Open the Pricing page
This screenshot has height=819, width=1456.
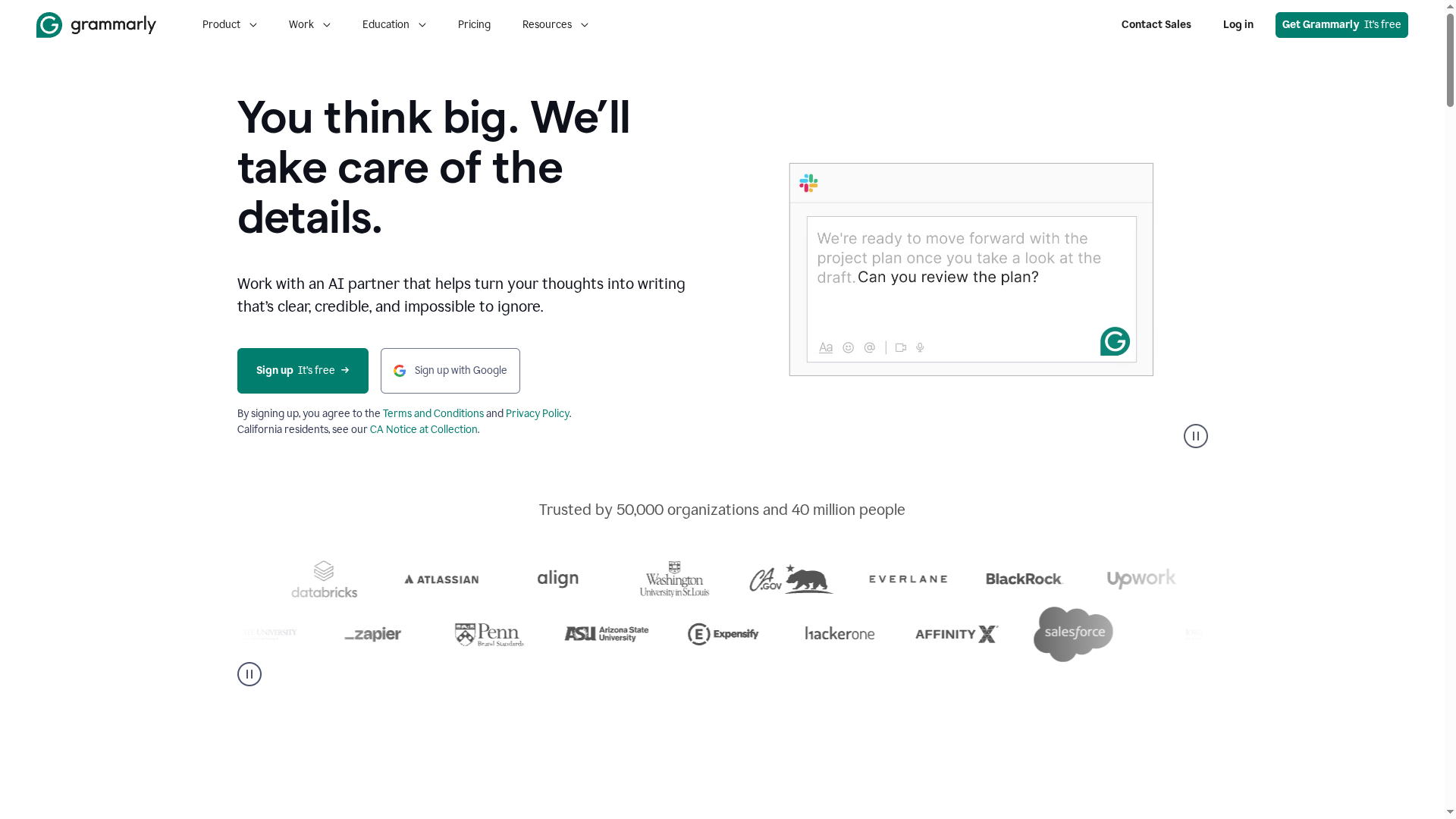(x=474, y=25)
